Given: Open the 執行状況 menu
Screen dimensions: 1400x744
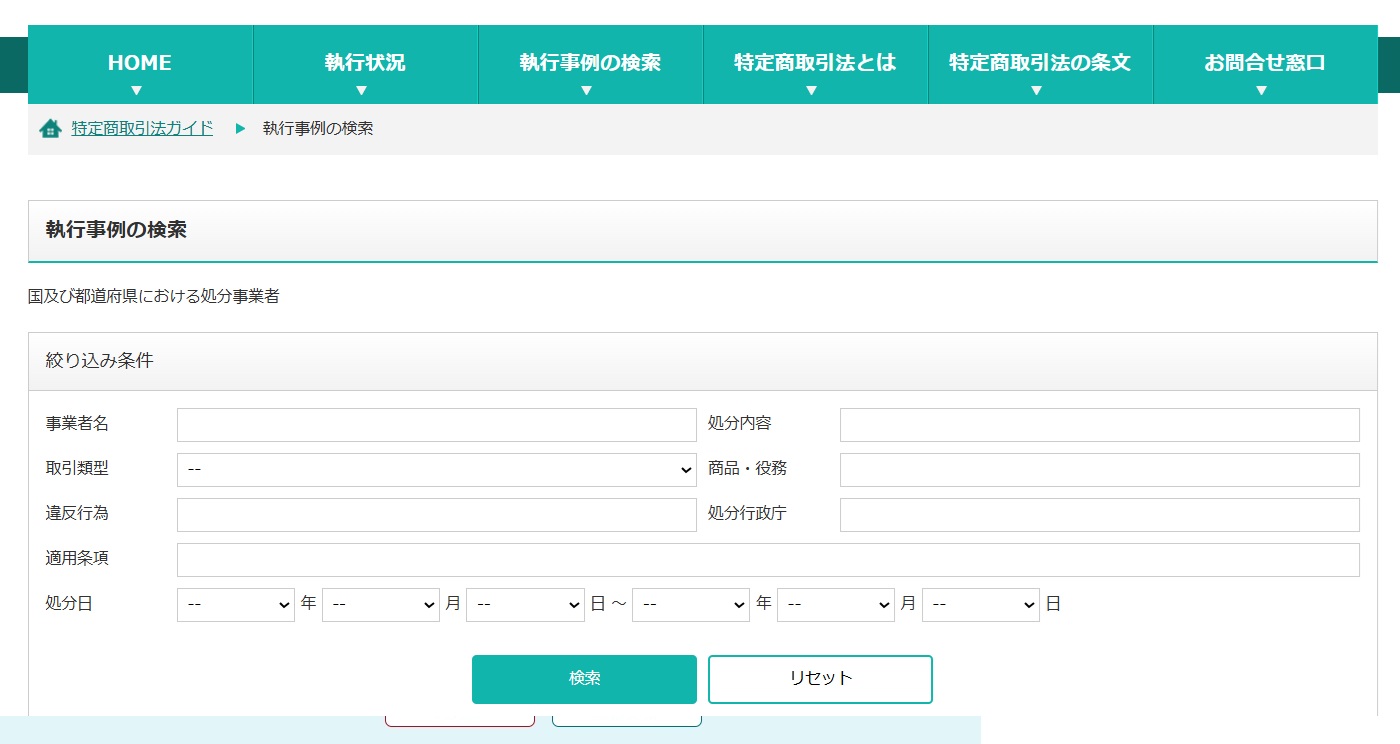Looking at the screenshot, I should click(363, 63).
